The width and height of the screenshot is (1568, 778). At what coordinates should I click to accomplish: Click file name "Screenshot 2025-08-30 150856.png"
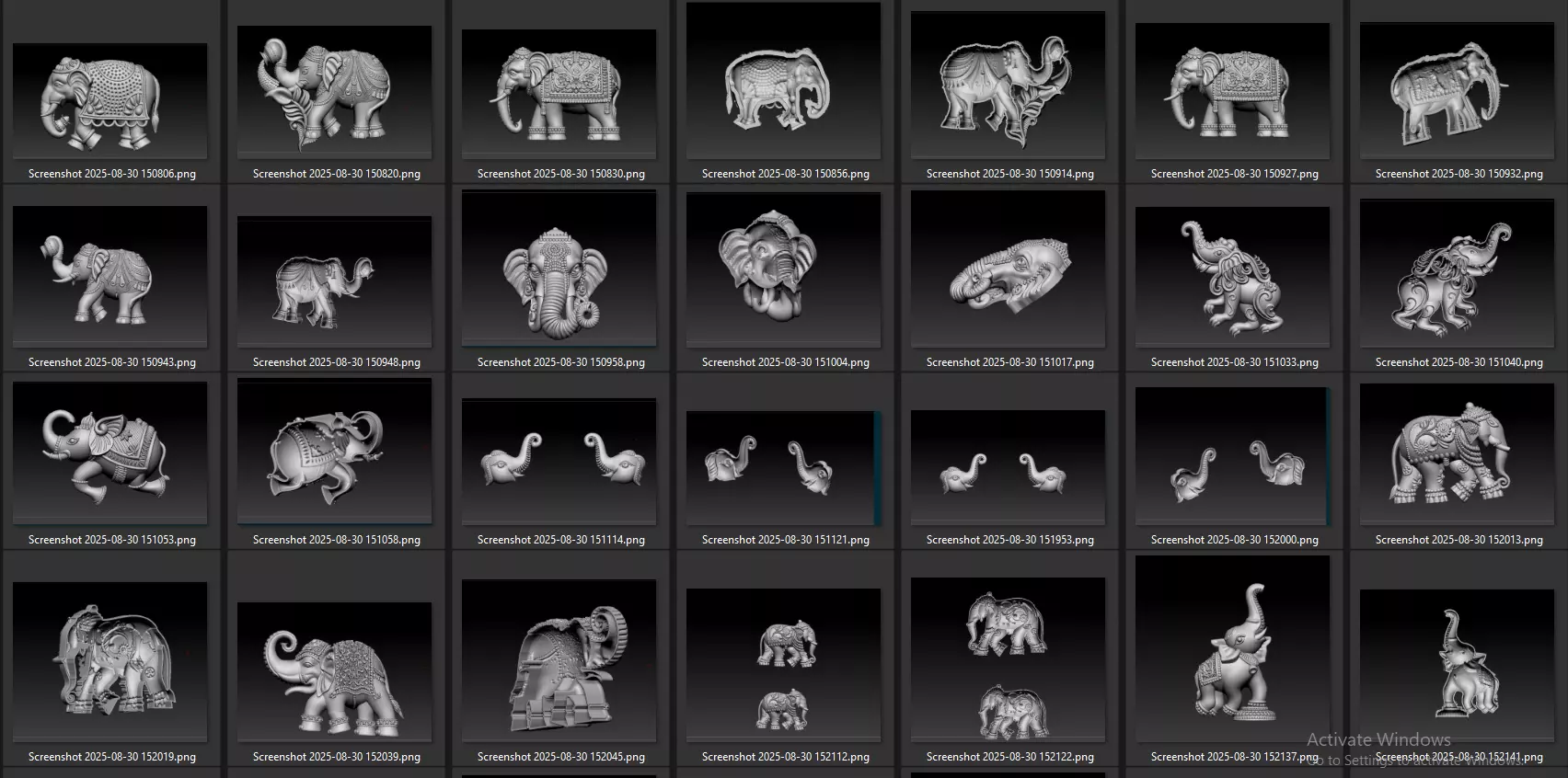tap(786, 174)
